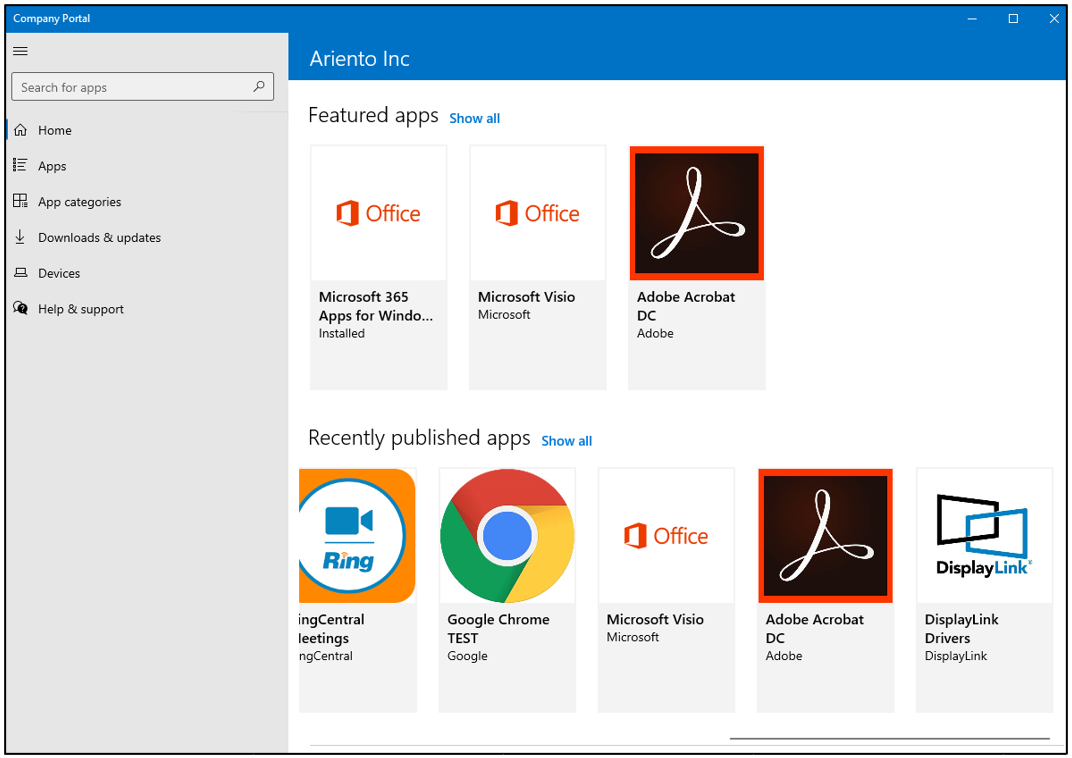Open DisplayLink Drivers app icon
The image size is (1072, 758).
pyautogui.click(x=984, y=536)
